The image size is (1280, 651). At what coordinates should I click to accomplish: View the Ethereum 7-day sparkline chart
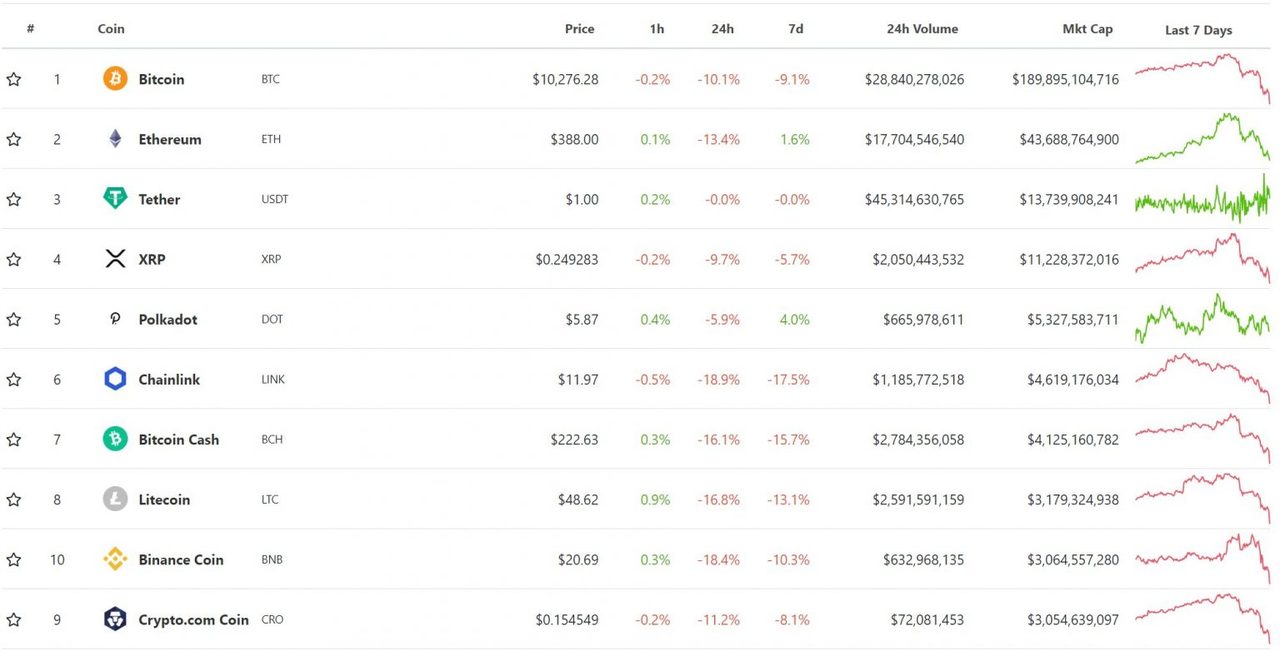pyautogui.click(x=1202, y=138)
